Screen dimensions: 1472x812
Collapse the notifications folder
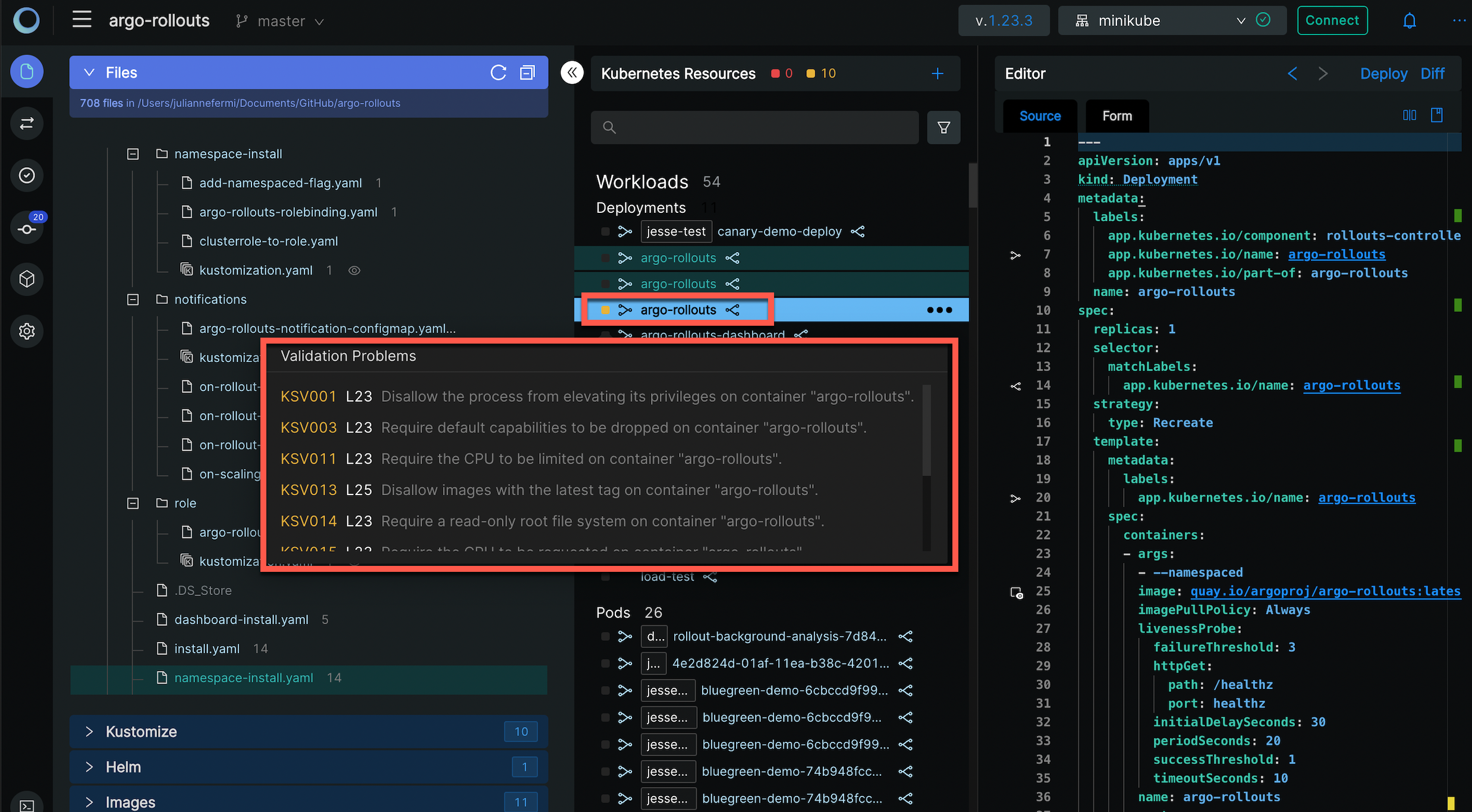[x=133, y=300]
